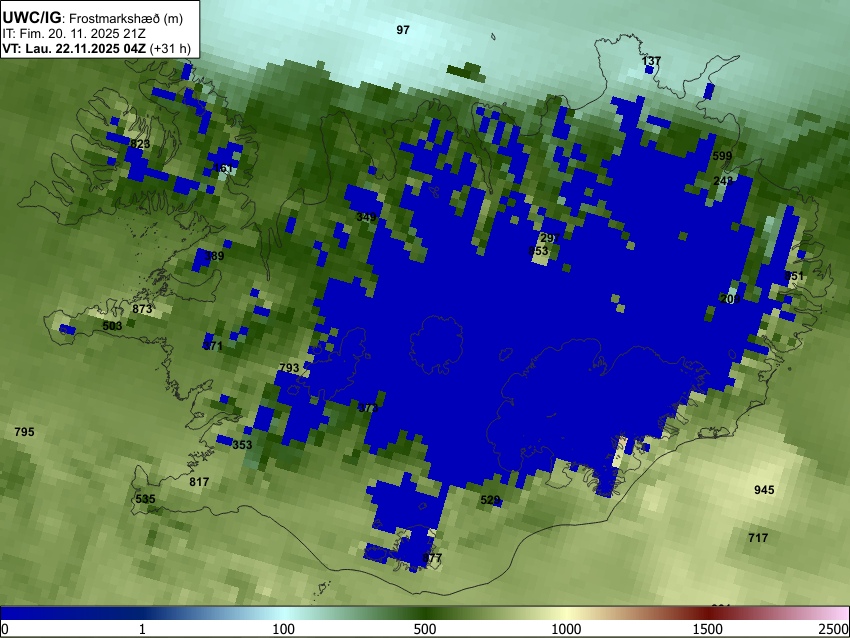This screenshot has width=850, height=638.
Task: Select the map value 297
Action: point(550,238)
